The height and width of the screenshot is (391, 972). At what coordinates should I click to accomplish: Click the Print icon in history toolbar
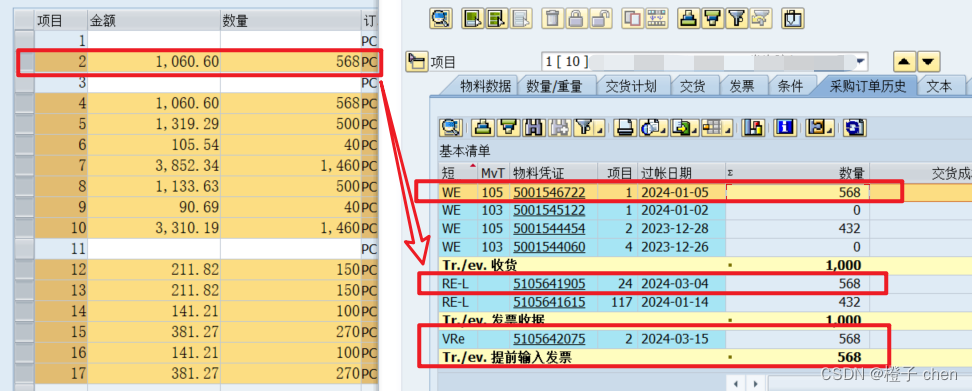[625, 128]
